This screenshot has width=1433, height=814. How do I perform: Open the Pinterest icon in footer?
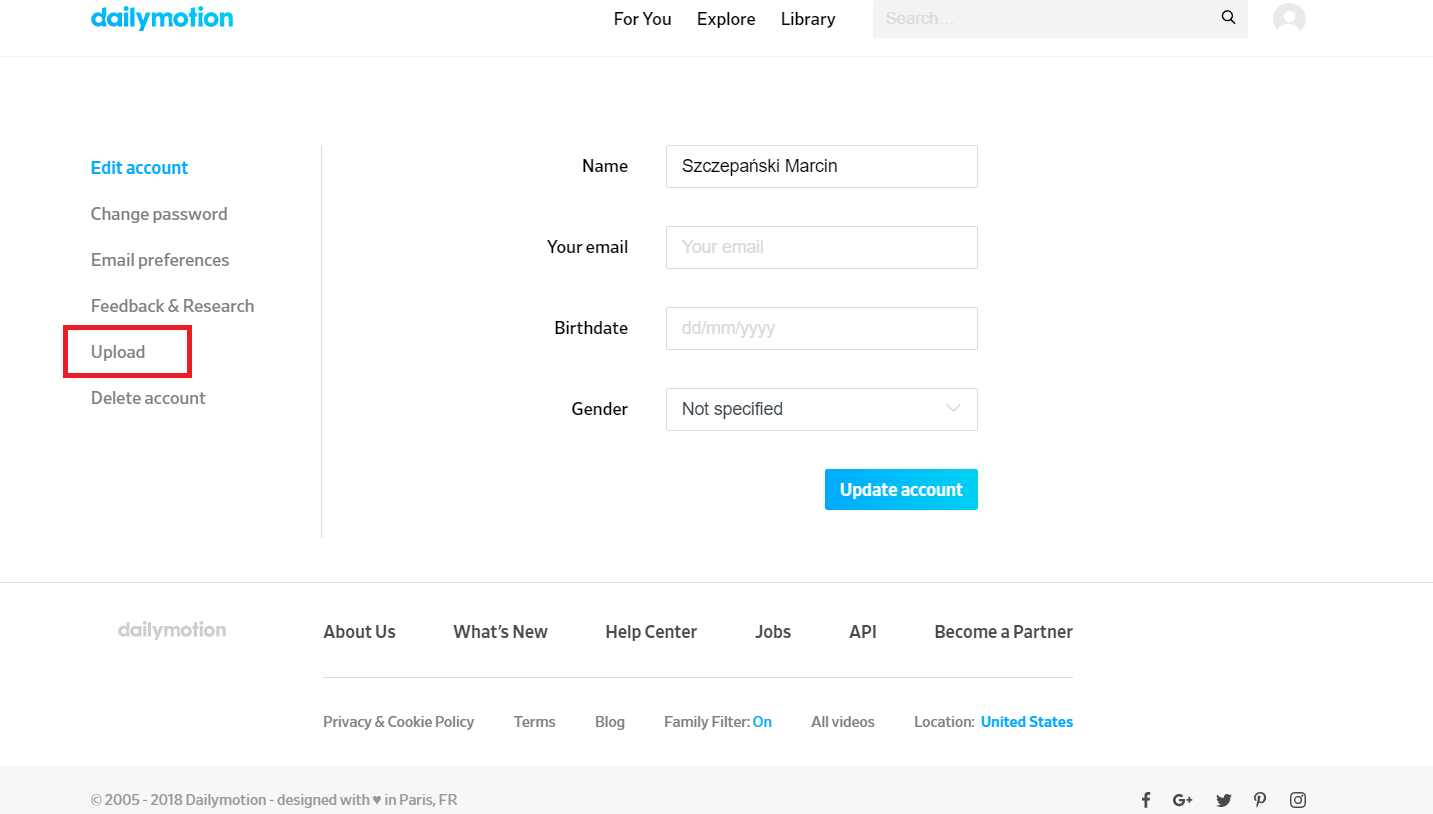tap(1260, 800)
